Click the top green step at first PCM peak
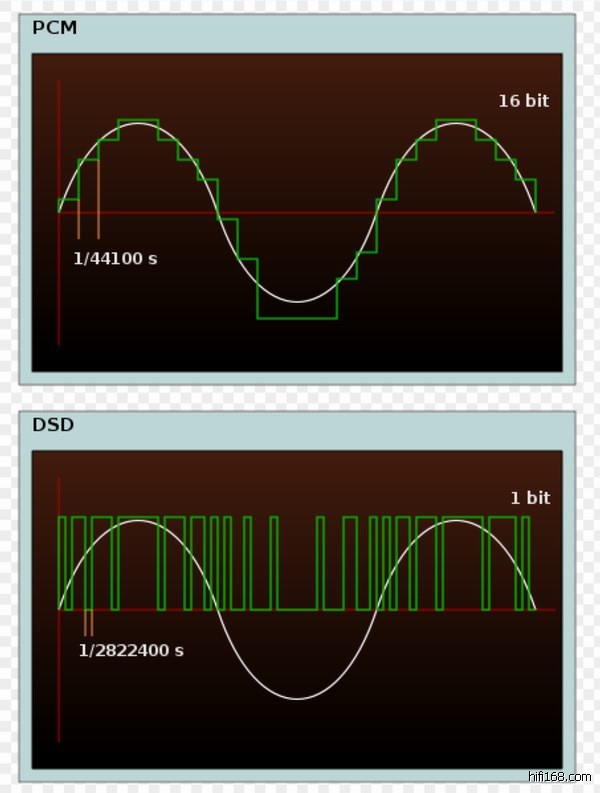Screen dimensions: 600x793 coord(138,121)
